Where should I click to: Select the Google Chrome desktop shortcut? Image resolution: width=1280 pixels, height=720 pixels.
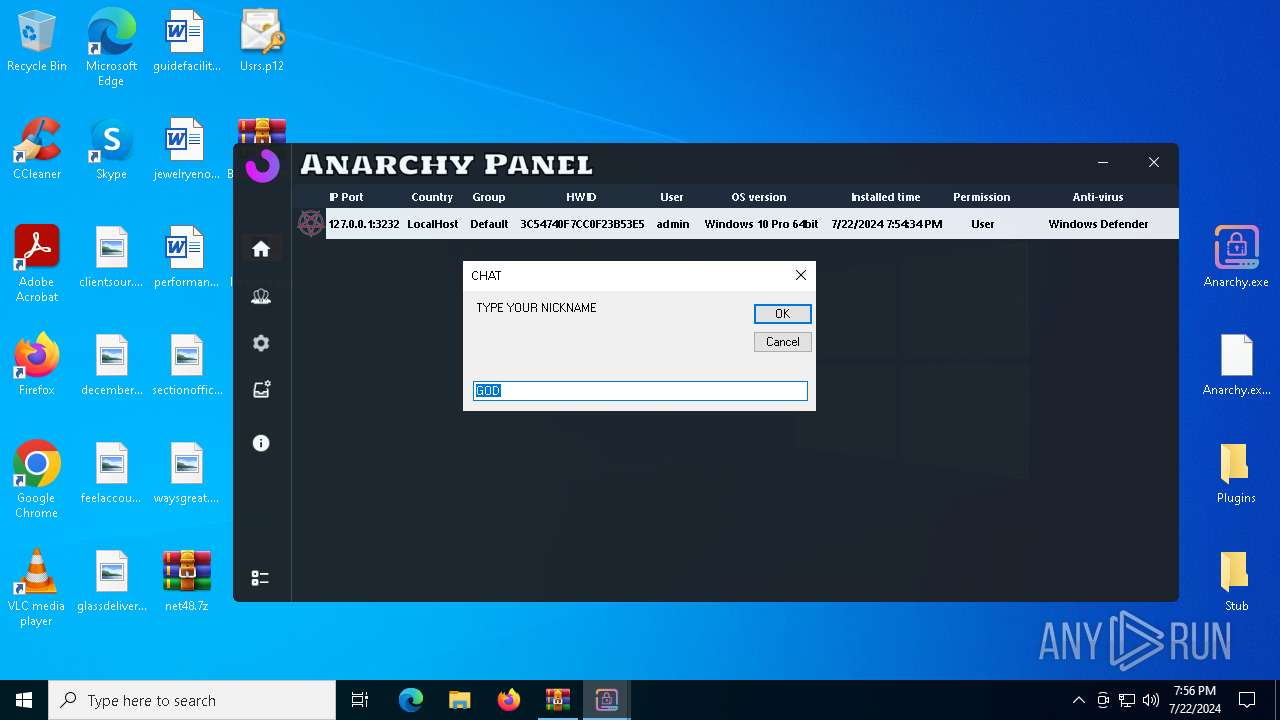click(37, 480)
